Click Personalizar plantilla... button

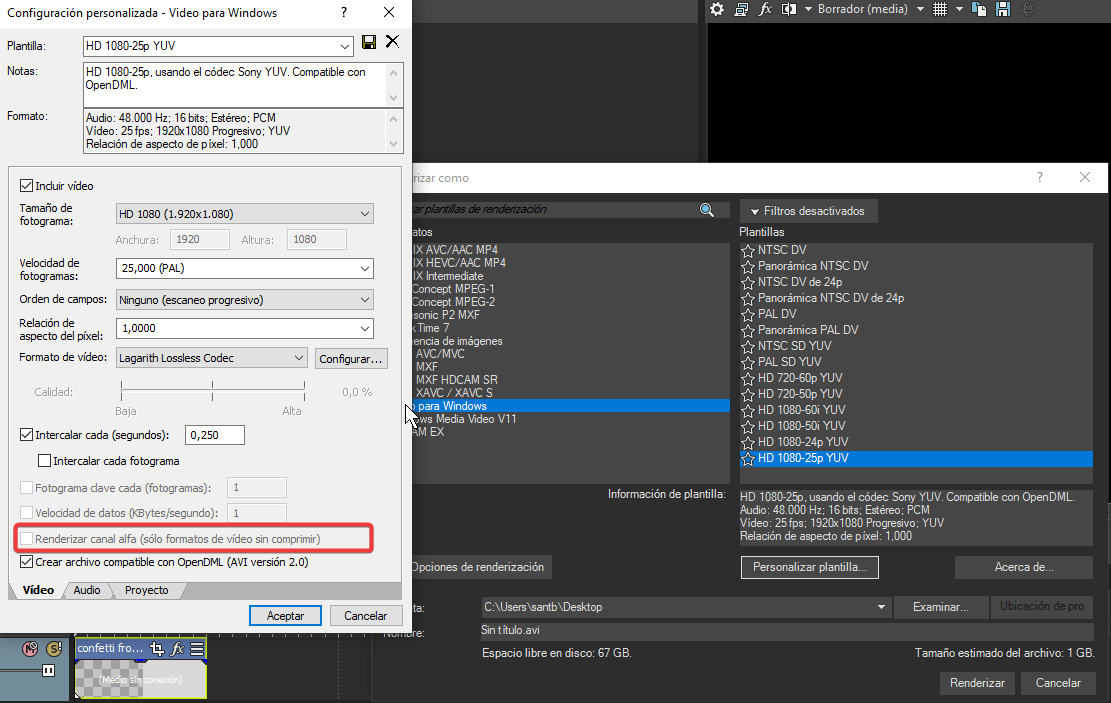810,567
